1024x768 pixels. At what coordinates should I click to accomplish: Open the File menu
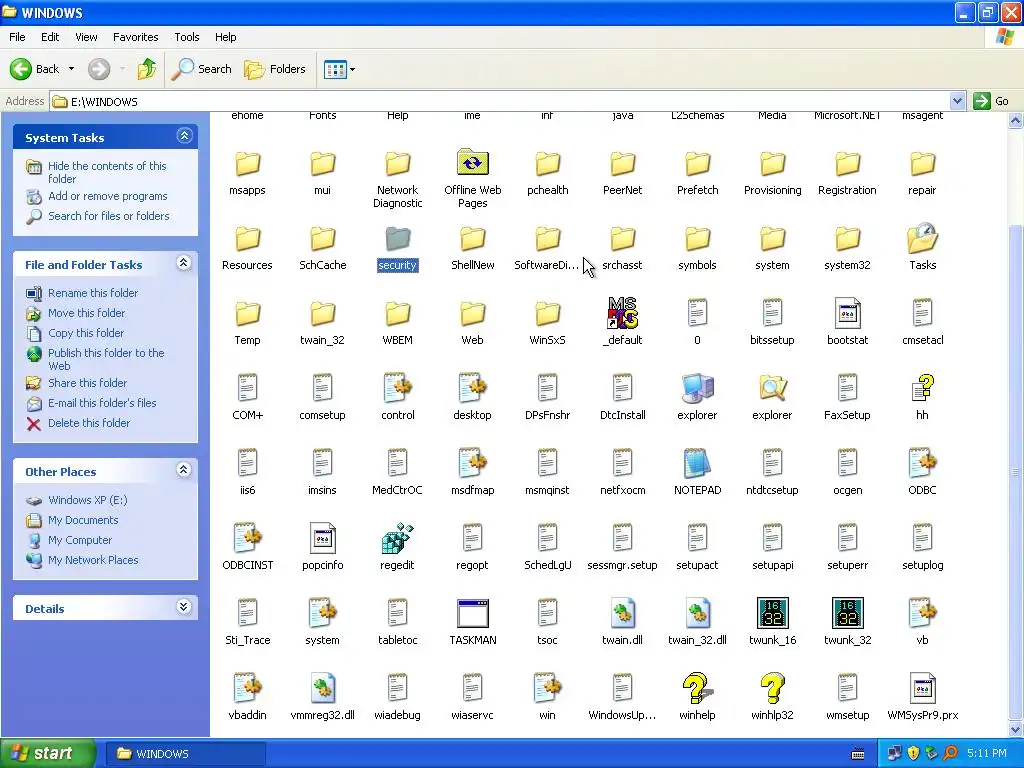pos(17,37)
